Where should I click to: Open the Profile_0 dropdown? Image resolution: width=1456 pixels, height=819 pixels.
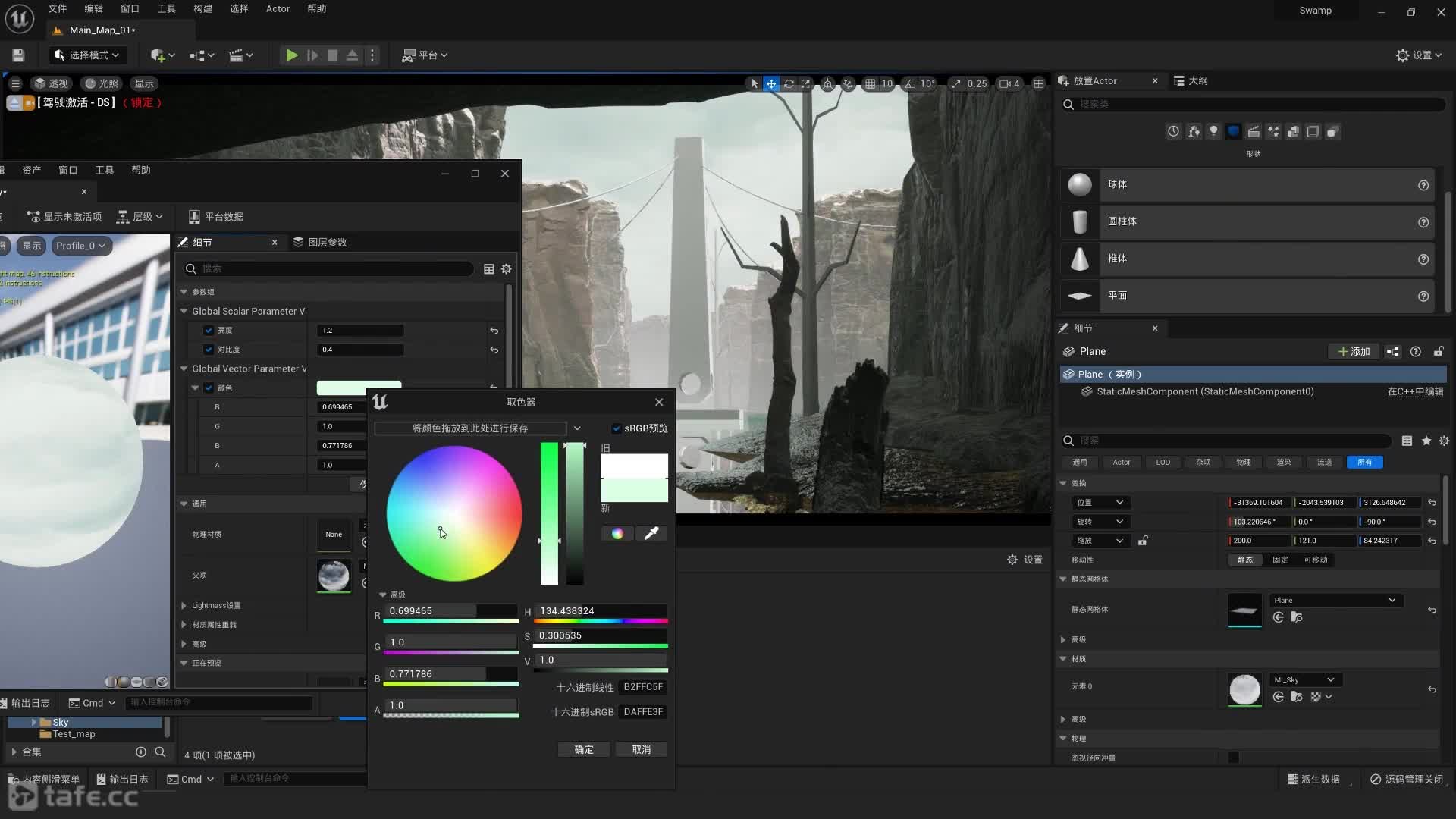(80, 246)
